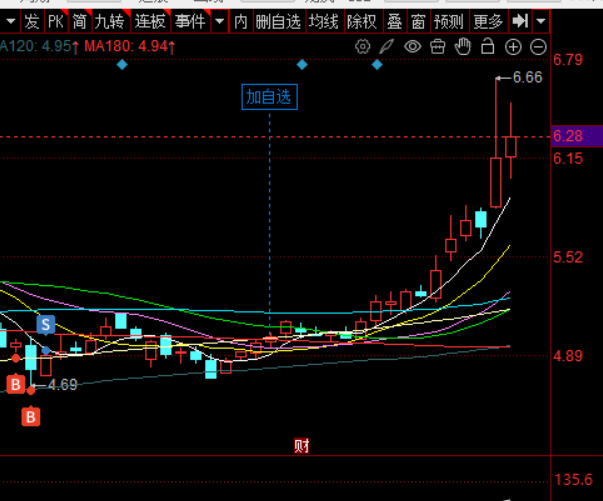Zoom in with the plus circle icon
This screenshot has height=501, width=603.
coord(513,47)
